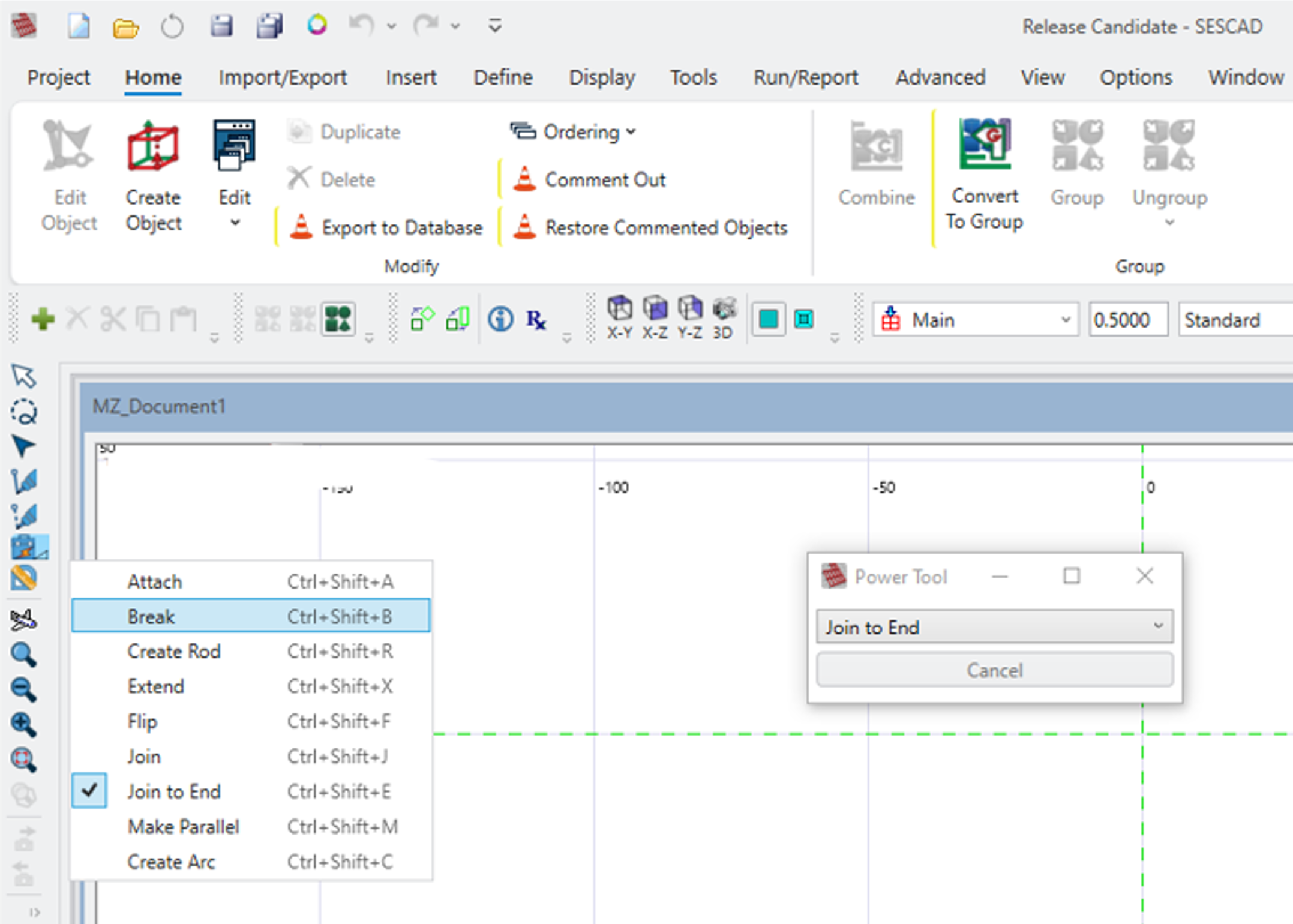Open Customize Quick Access Toolbar arrow
The width and height of the screenshot is (1293, 924).
click(x=495, y=26)
